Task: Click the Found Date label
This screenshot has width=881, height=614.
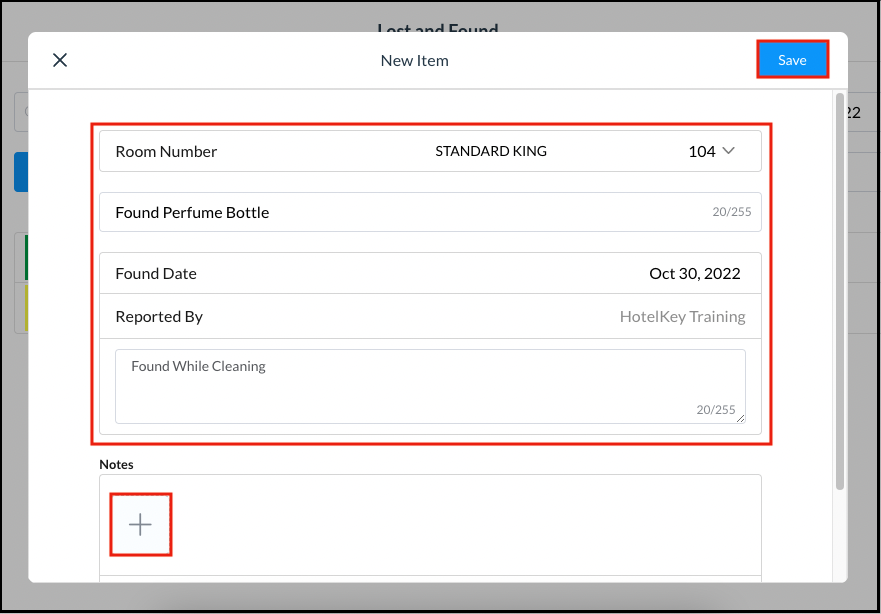Action: 156,274
